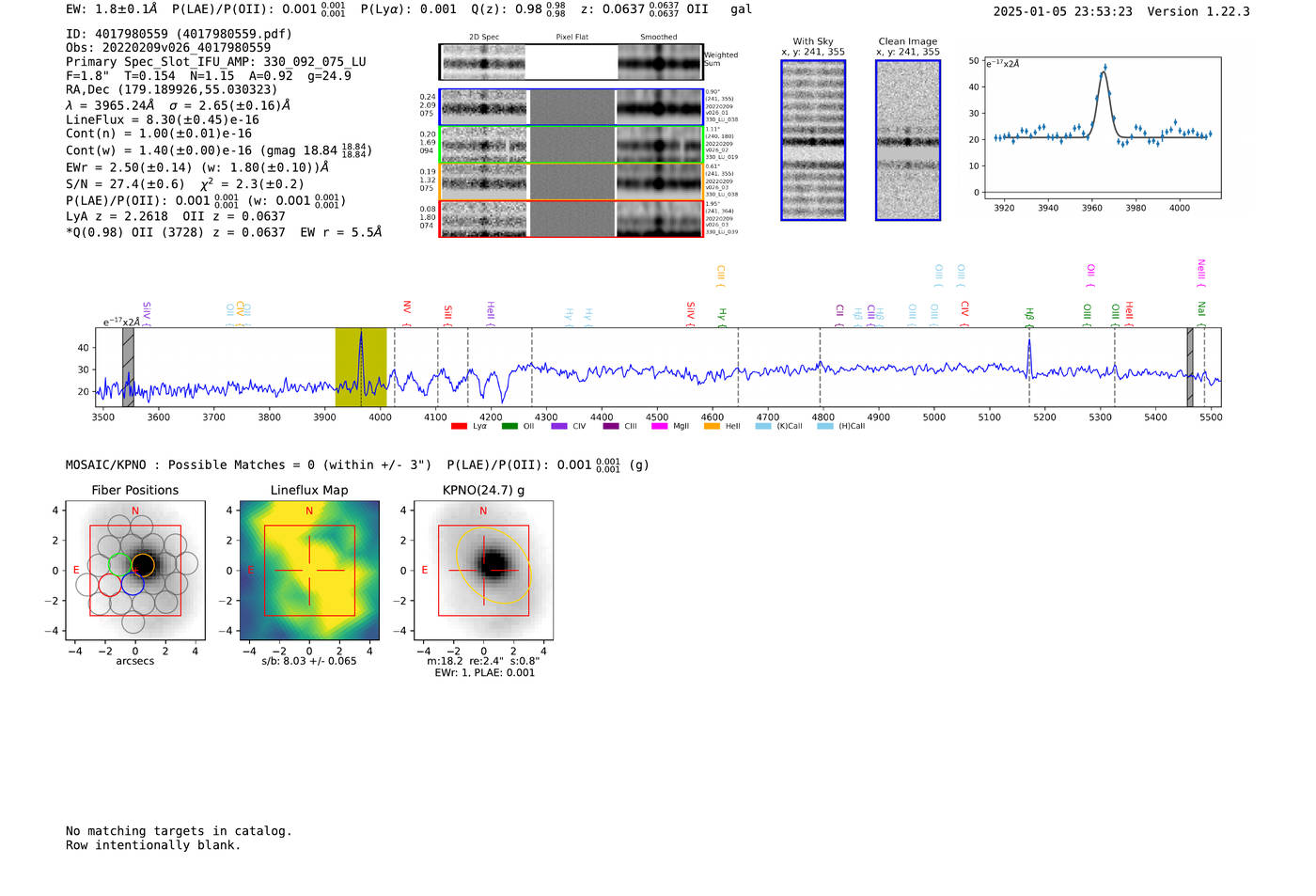1316x896 pixels.
Task: Click the red CIV line label near 5050Å
Action: [x=964, y=313]
